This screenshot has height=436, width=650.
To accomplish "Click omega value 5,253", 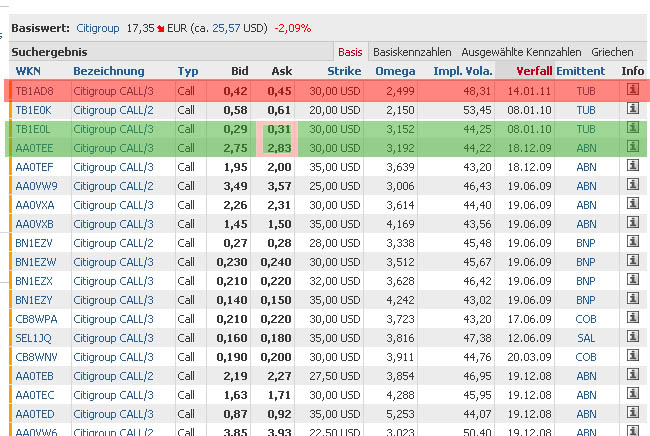I will 400,414.
